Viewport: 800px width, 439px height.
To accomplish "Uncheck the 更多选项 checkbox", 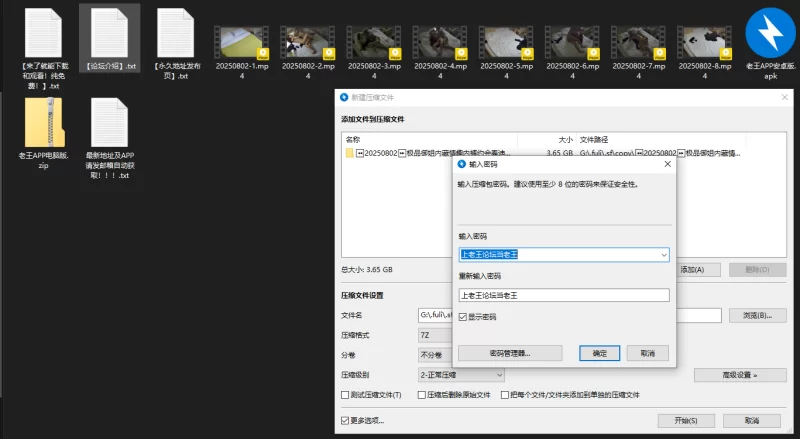I will point(346,420).
